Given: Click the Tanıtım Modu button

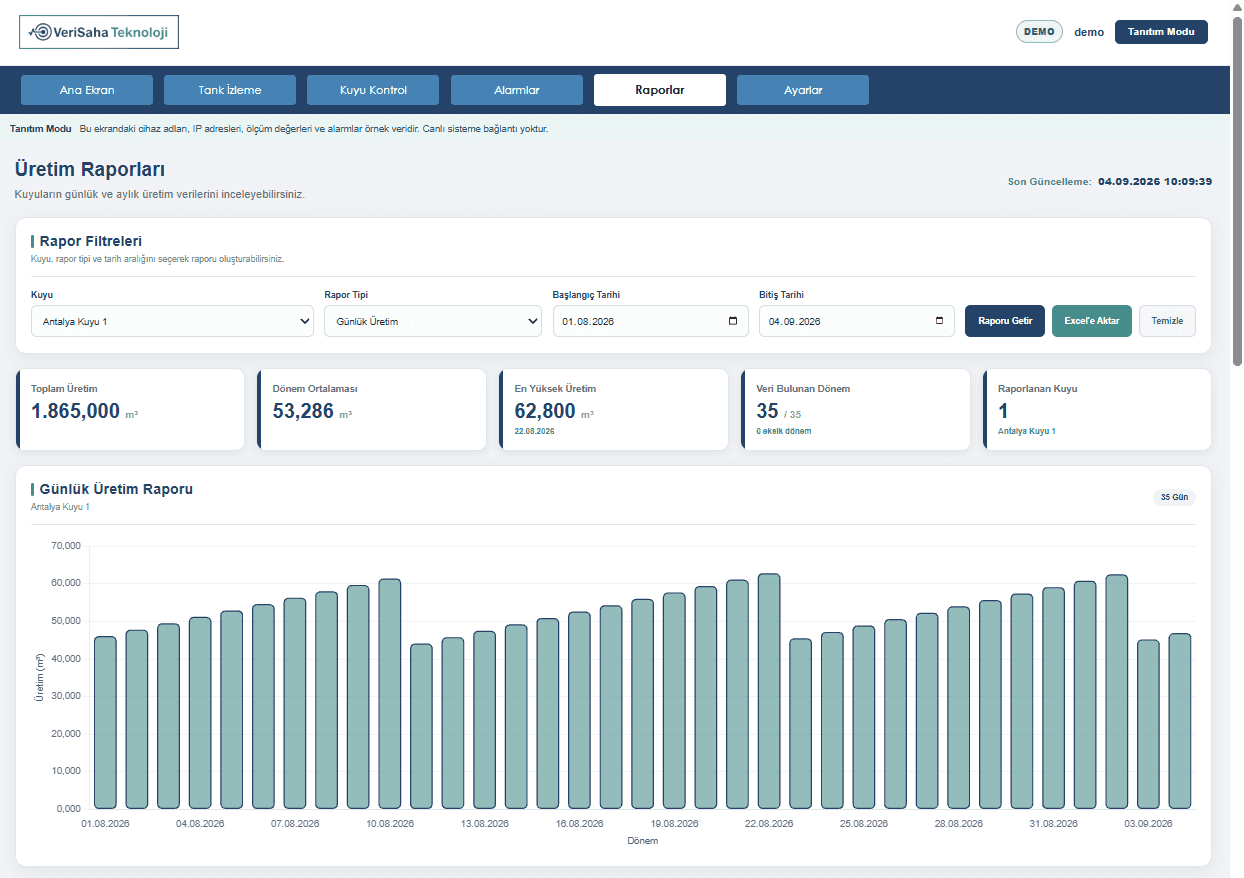Looking at the screenshot, I should 1161,32.
